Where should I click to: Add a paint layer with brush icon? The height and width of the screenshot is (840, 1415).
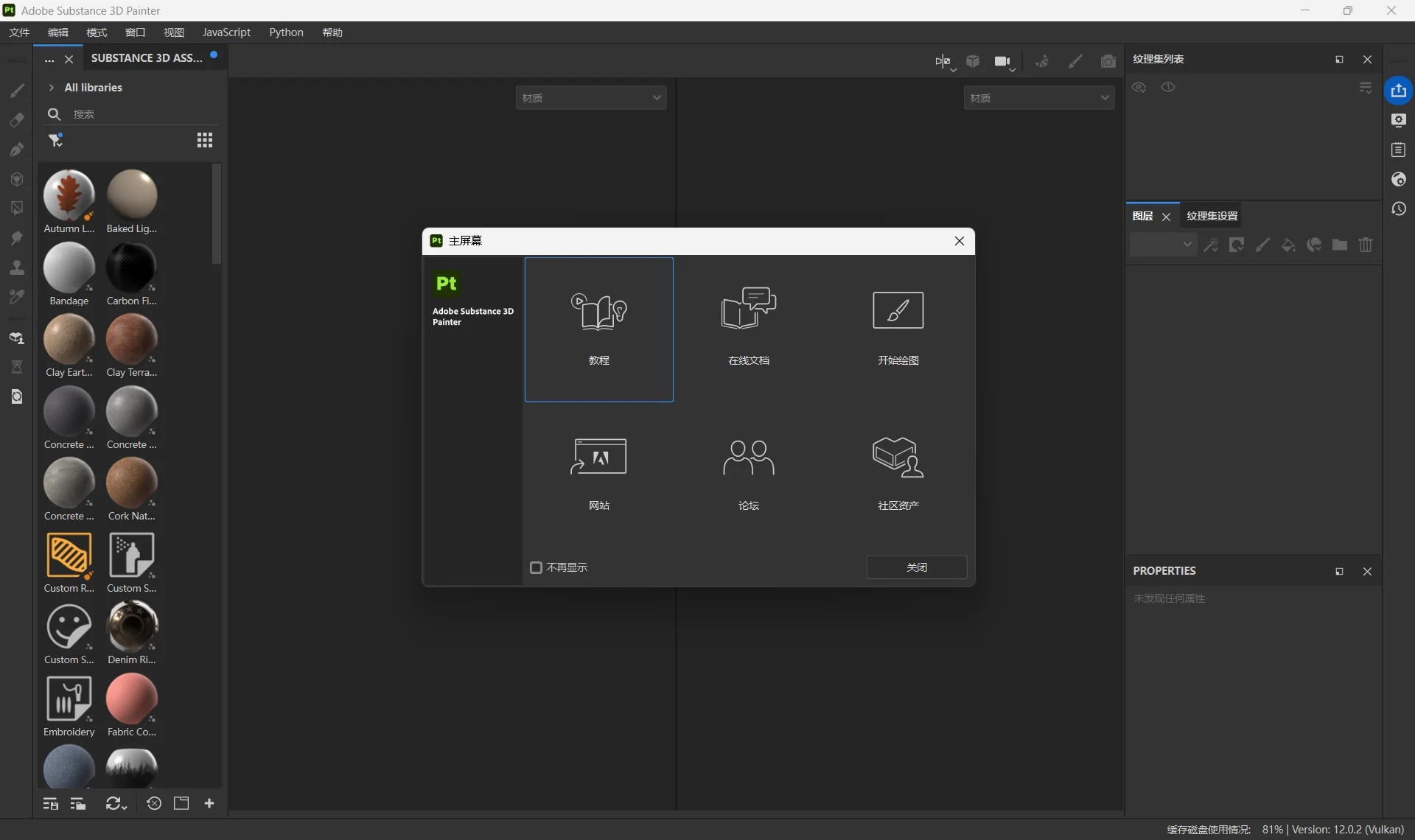click(1262, 245)
